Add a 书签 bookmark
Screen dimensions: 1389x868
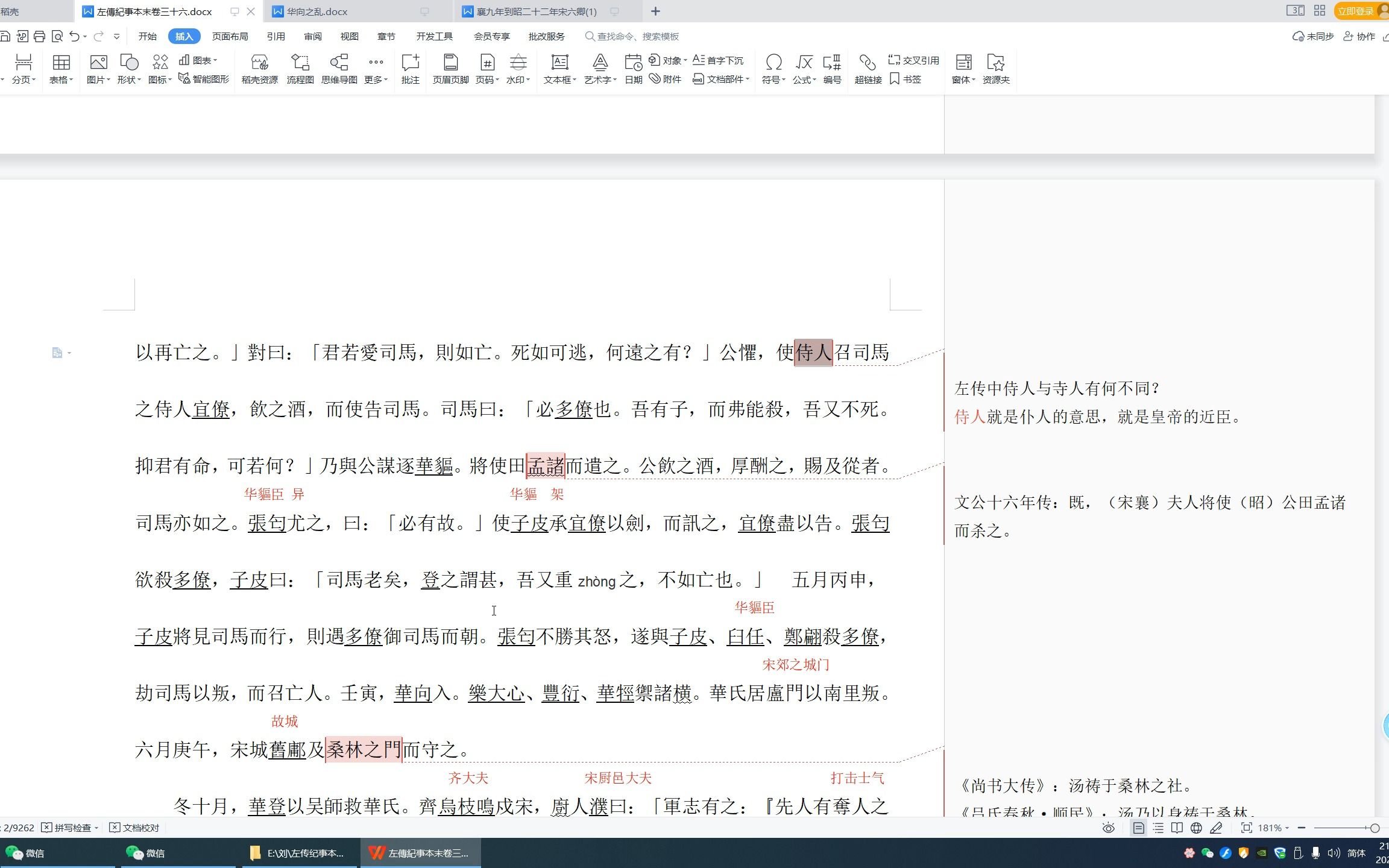pyautogui.click(x=906, y=79)
